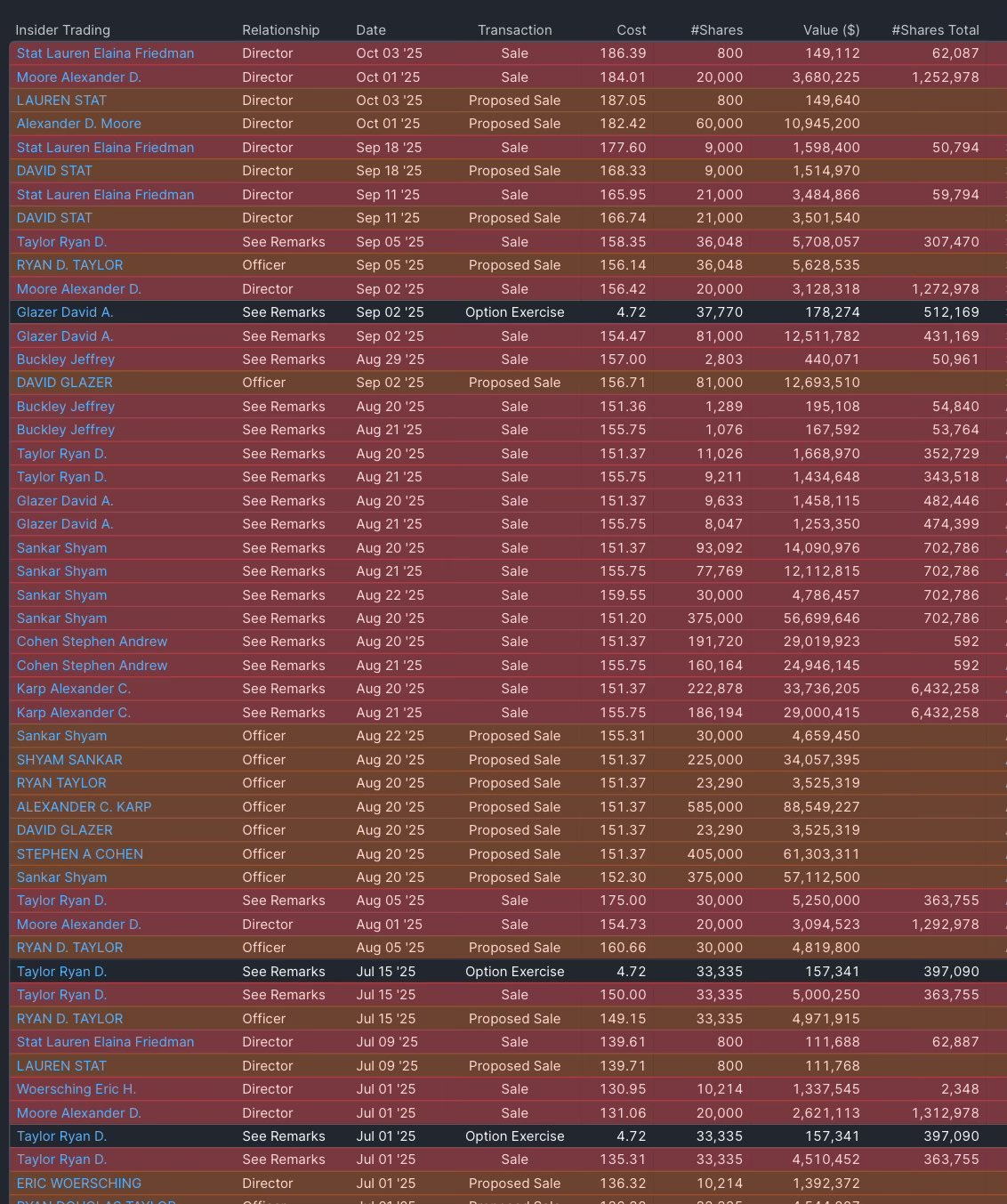This screenshot has height=1204, width=1007.
Task: Click the Relationship column header
Action: click(281, 30)
